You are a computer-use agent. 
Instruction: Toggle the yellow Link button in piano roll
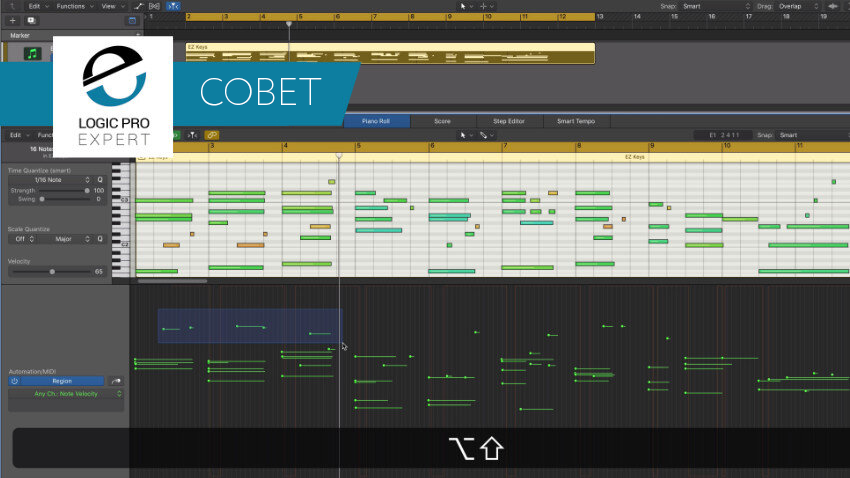(211, 135)
